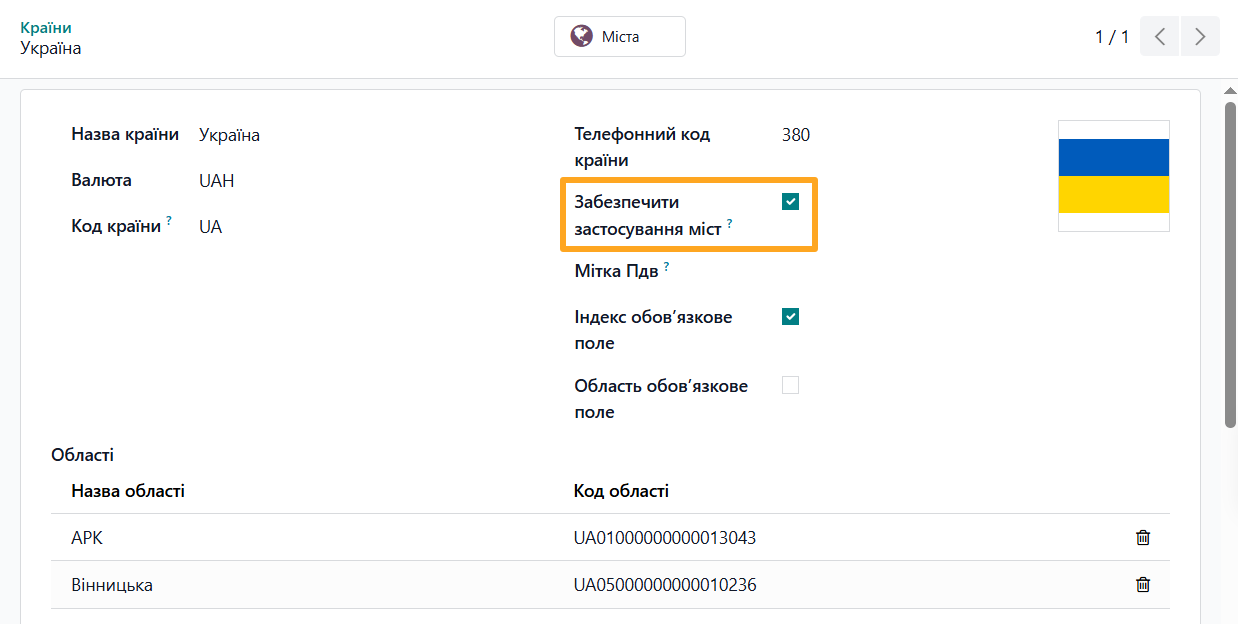
Task: Click the Мітка Пдв label
Action: [616, 271]
